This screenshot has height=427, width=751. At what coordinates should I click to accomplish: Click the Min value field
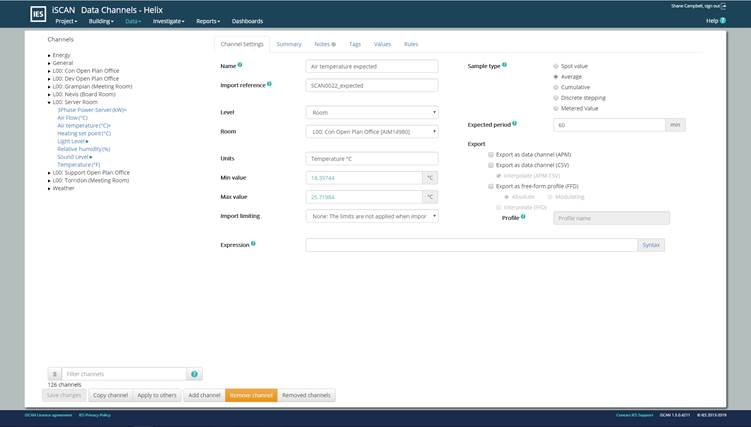coord(364,178)
